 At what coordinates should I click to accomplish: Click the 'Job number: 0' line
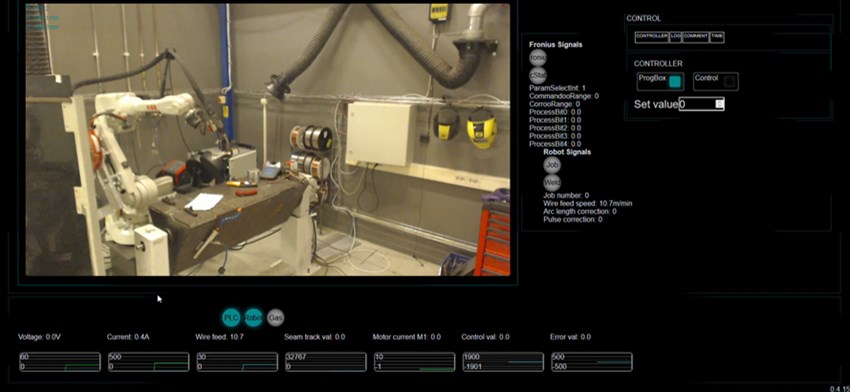(x=566, y=195)
